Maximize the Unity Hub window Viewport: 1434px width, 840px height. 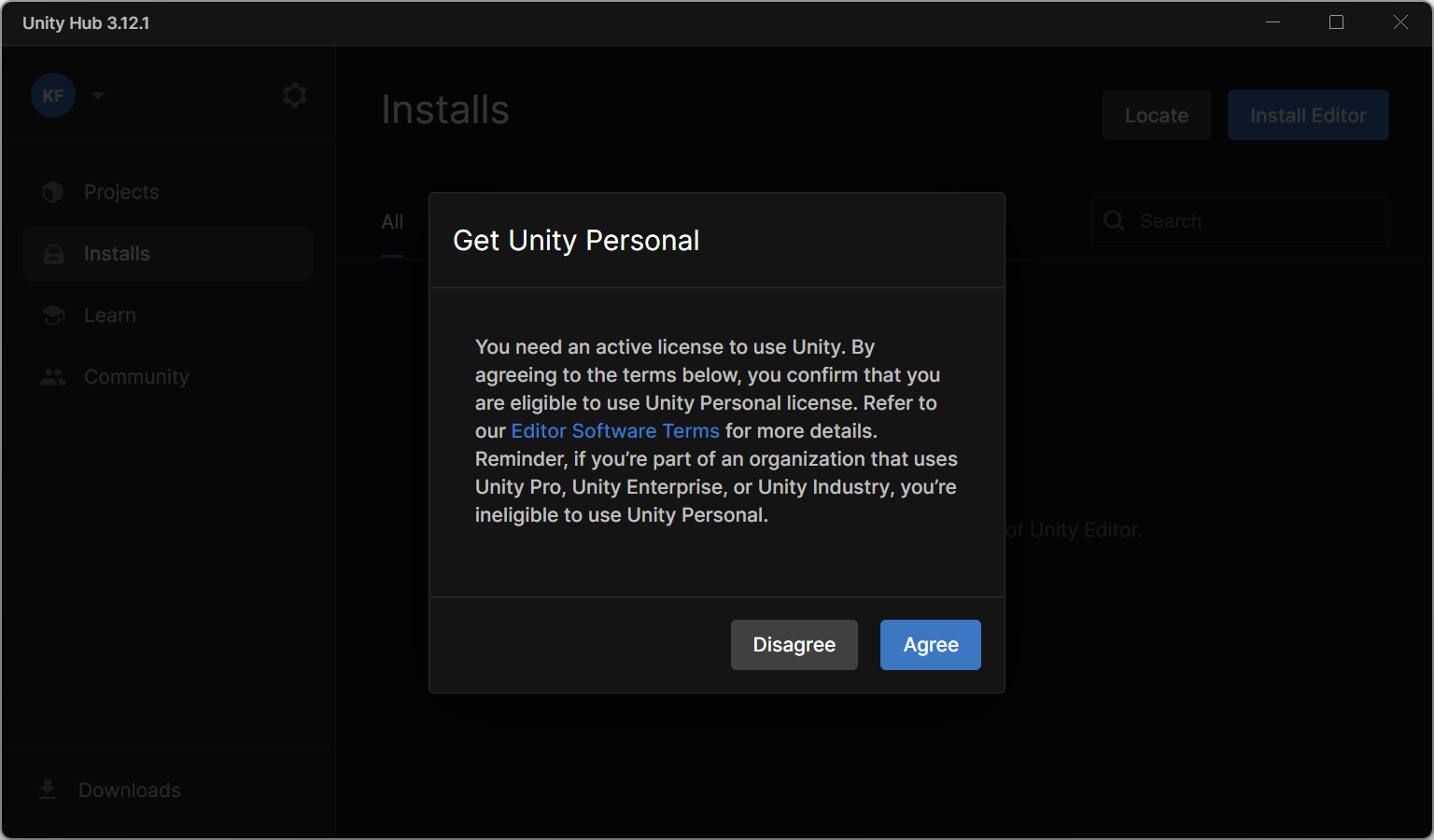[x=1336, y=22]
